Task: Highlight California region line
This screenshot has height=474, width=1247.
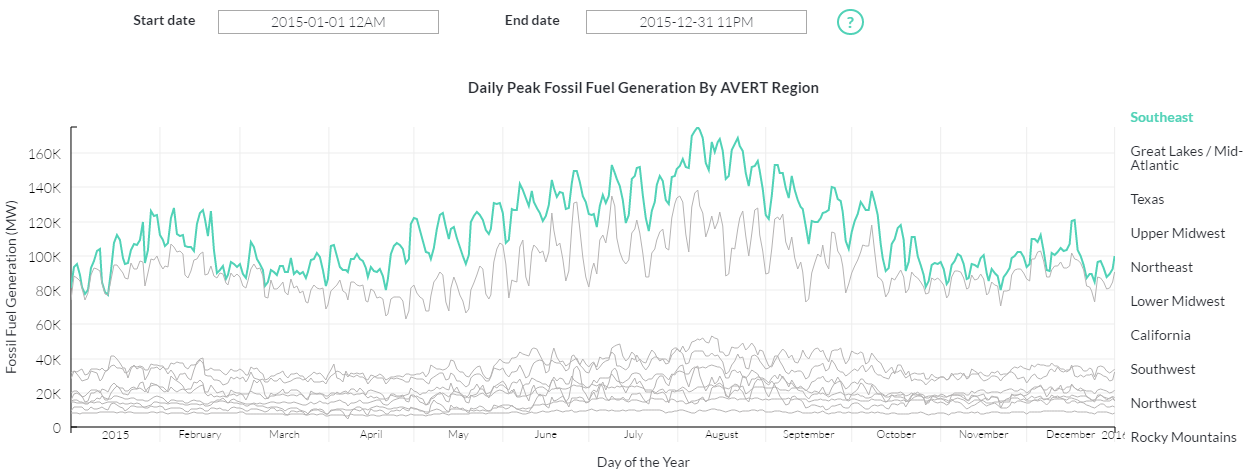Action: point(1160,335)
